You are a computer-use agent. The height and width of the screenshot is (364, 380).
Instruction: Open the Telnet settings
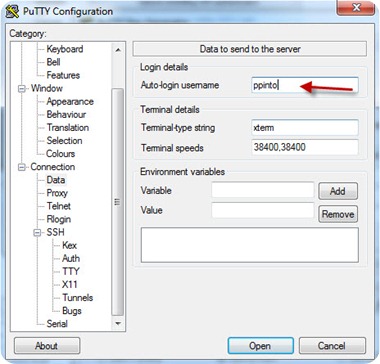coord(58,206)
